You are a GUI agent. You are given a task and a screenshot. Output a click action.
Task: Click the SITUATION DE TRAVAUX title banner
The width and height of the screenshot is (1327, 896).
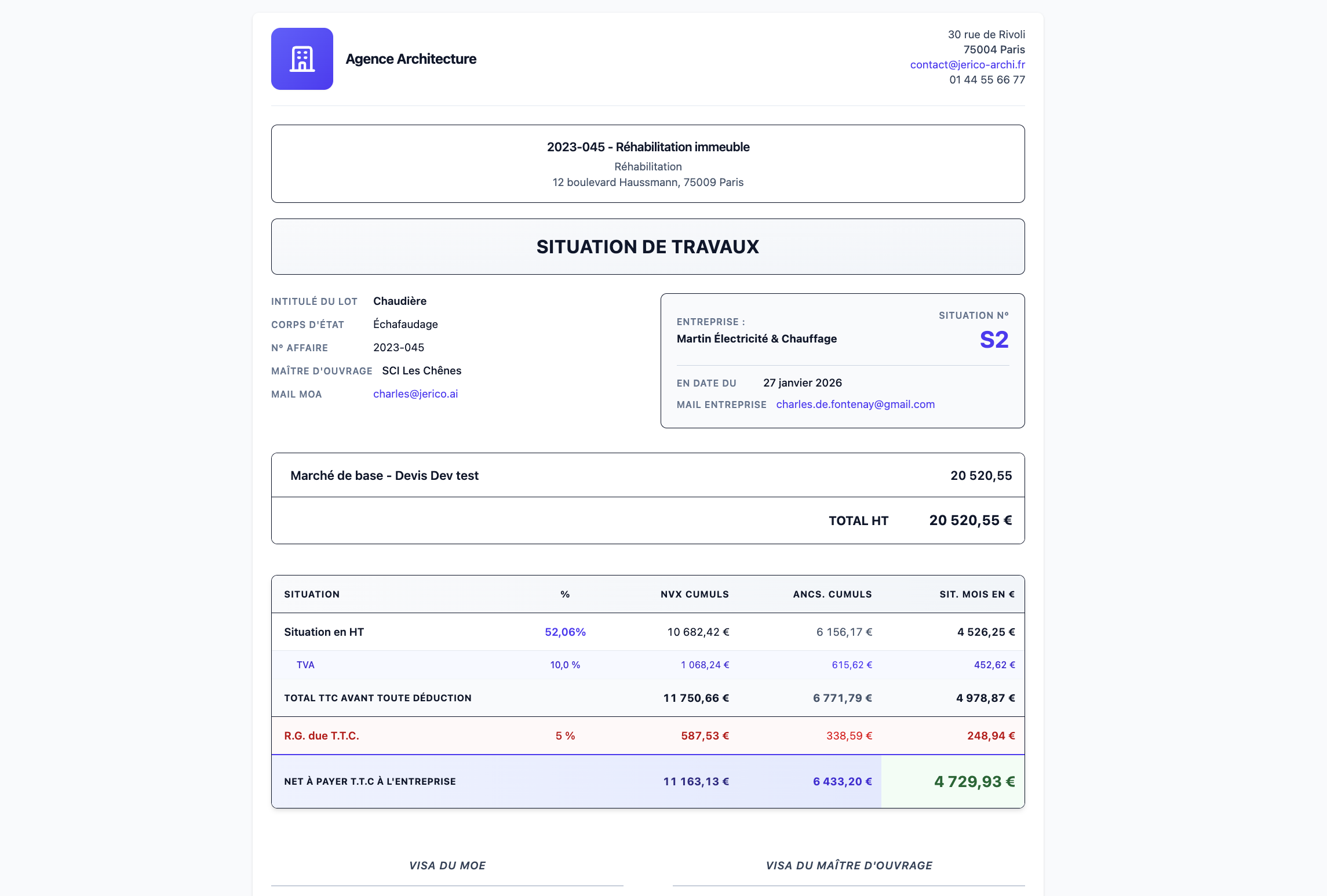click(647, 246)
